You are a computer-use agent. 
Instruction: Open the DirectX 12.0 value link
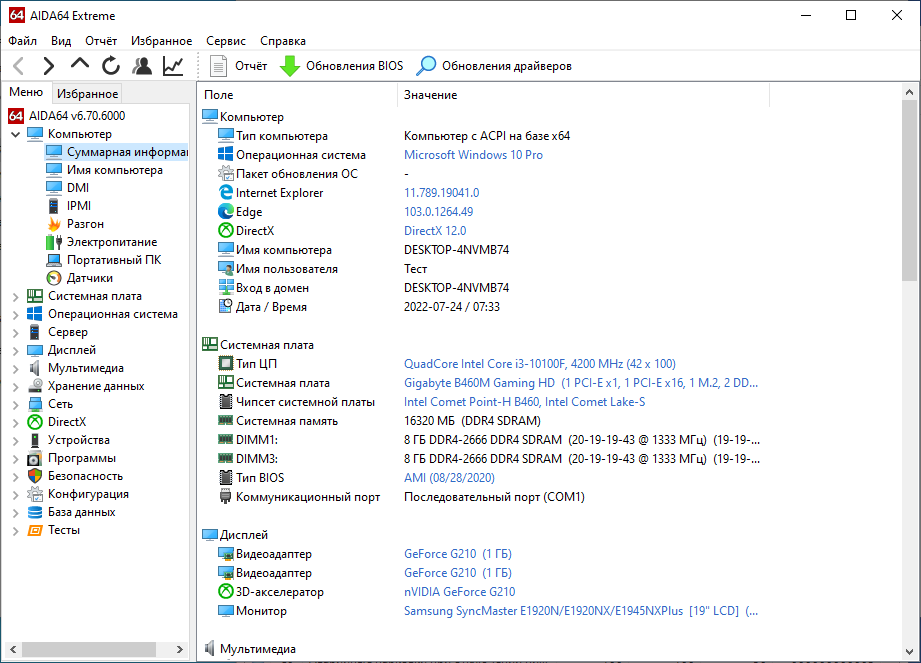click(x=435, y=231)
